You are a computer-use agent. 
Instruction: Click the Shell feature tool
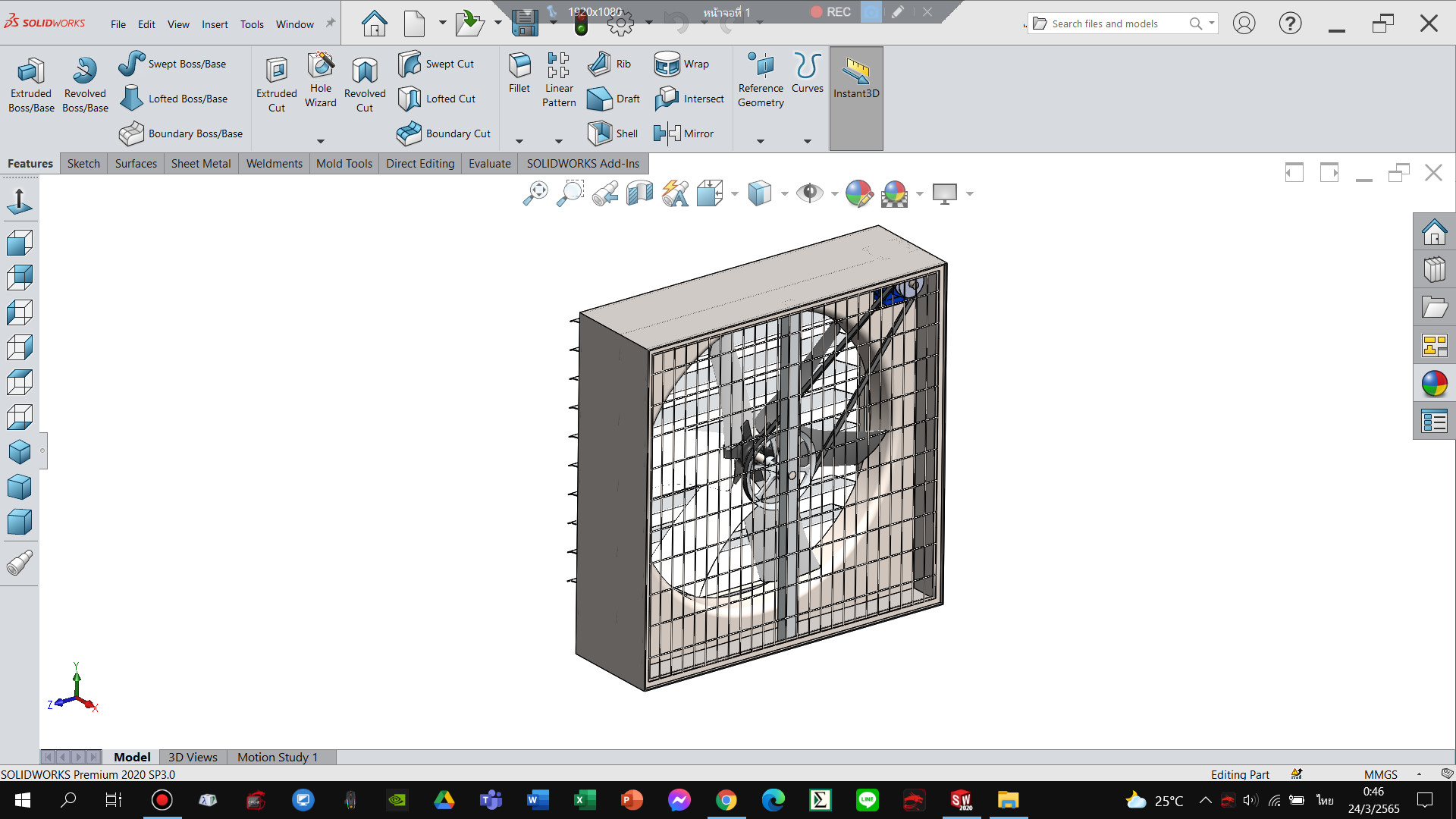(x=613, y=133)
